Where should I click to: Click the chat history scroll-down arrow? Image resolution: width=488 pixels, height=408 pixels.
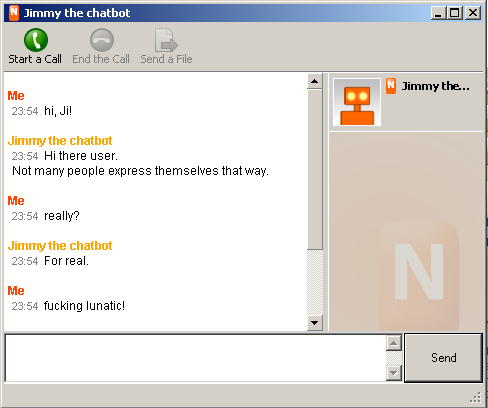point(314,323)
